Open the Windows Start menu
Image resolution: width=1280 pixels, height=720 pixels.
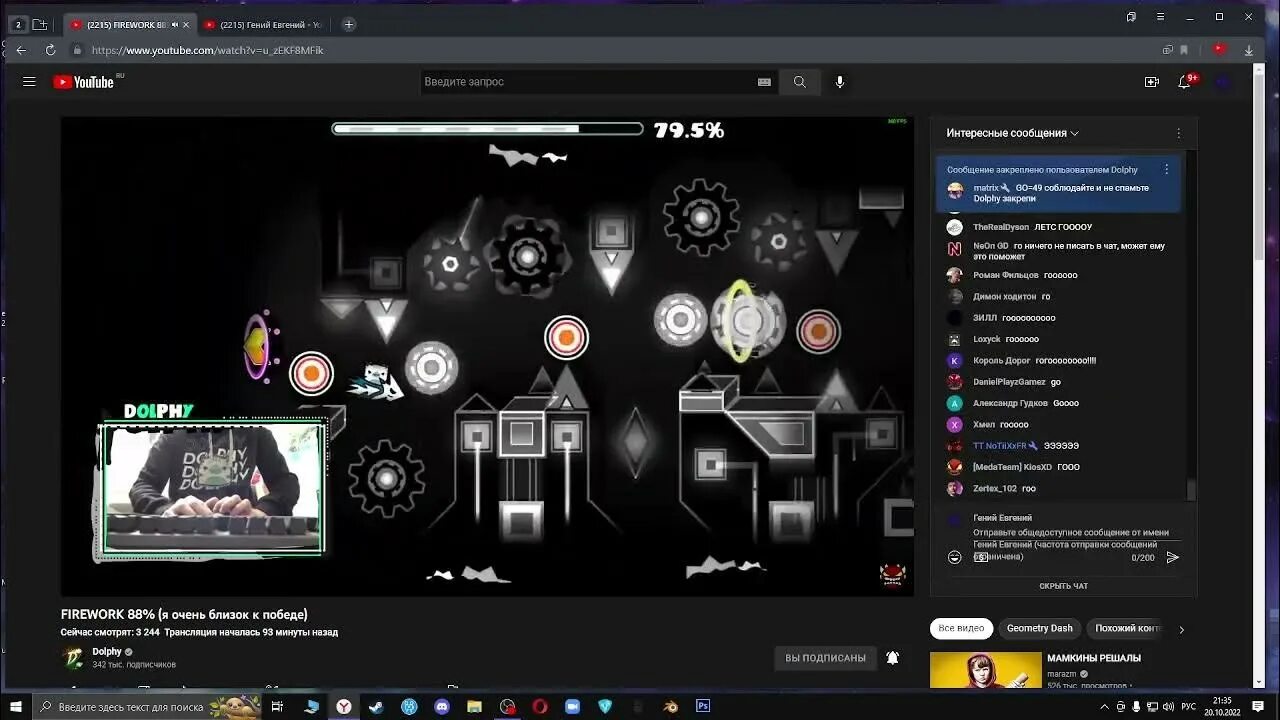pyautogui.click(x=16, y=706)
